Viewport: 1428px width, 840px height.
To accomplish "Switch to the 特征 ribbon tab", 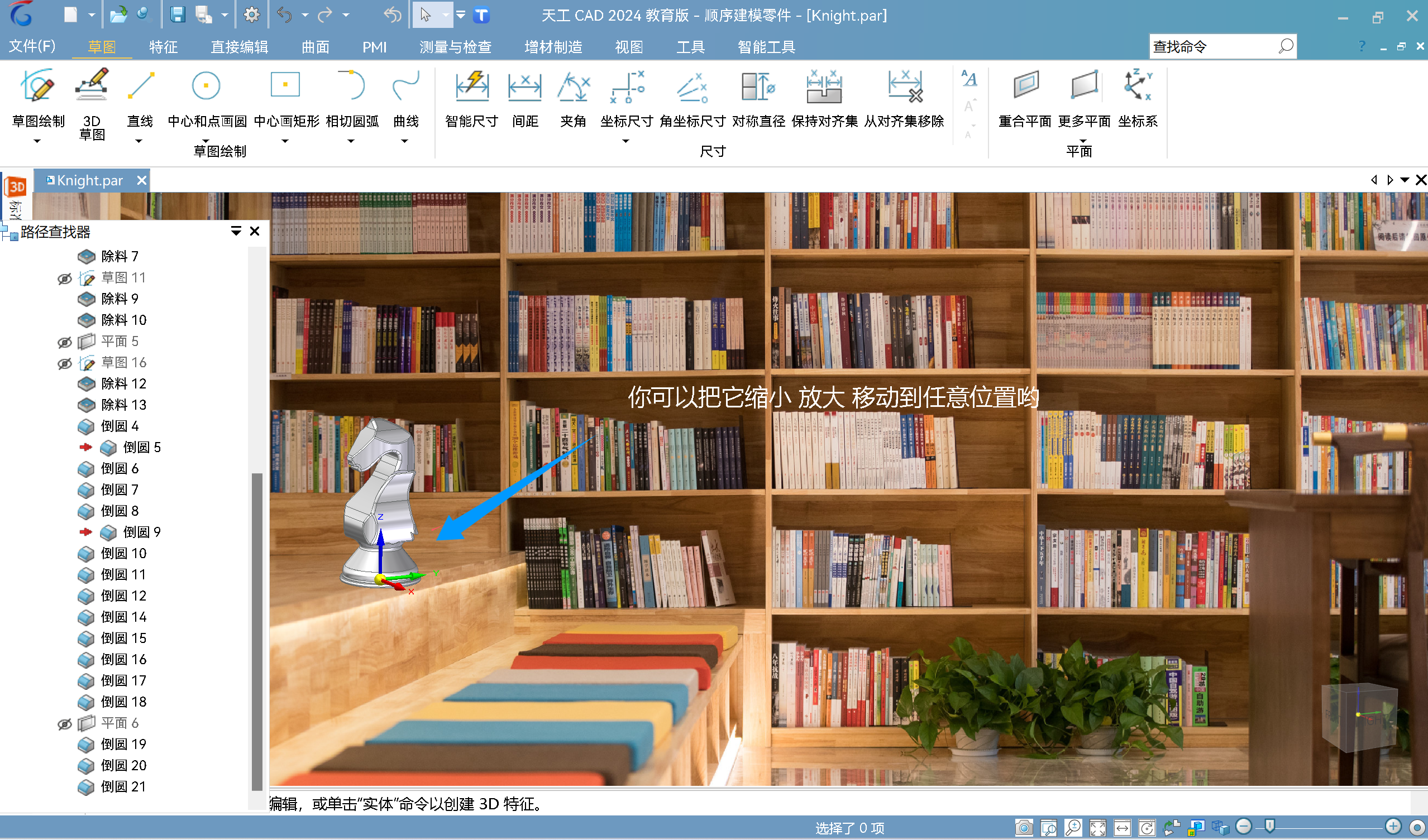I will [163, 46].
